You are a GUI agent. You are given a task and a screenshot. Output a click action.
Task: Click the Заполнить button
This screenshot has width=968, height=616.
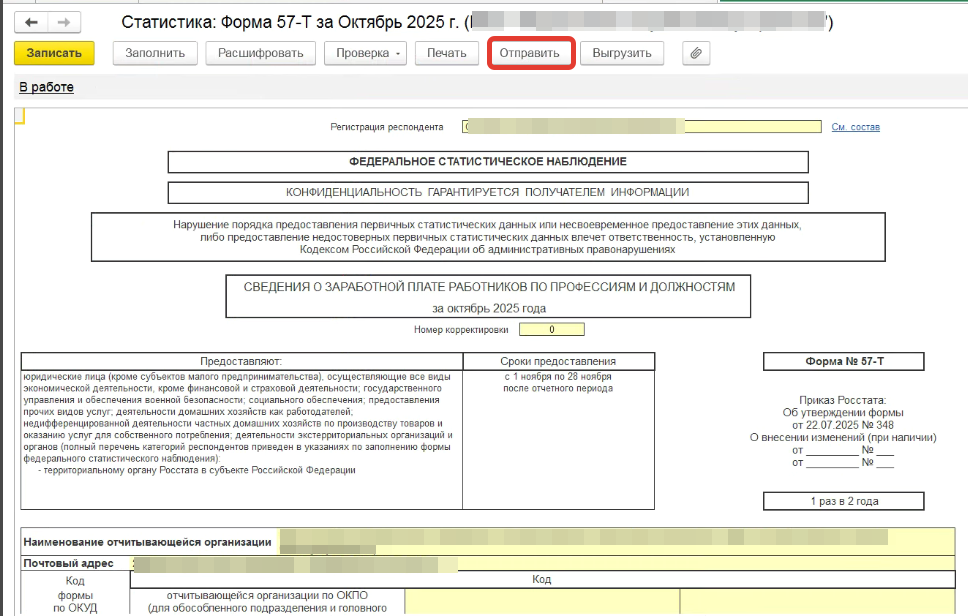[x=155, y=53]
